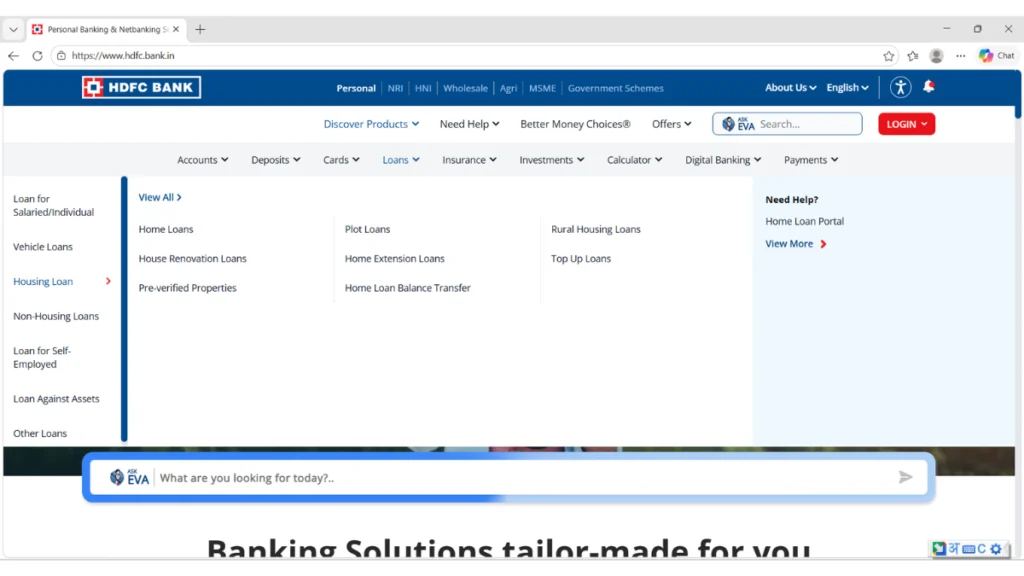Open Home Loan Balance Transfer link
The width and height of the screenshot is (1024, 576).
408,288
